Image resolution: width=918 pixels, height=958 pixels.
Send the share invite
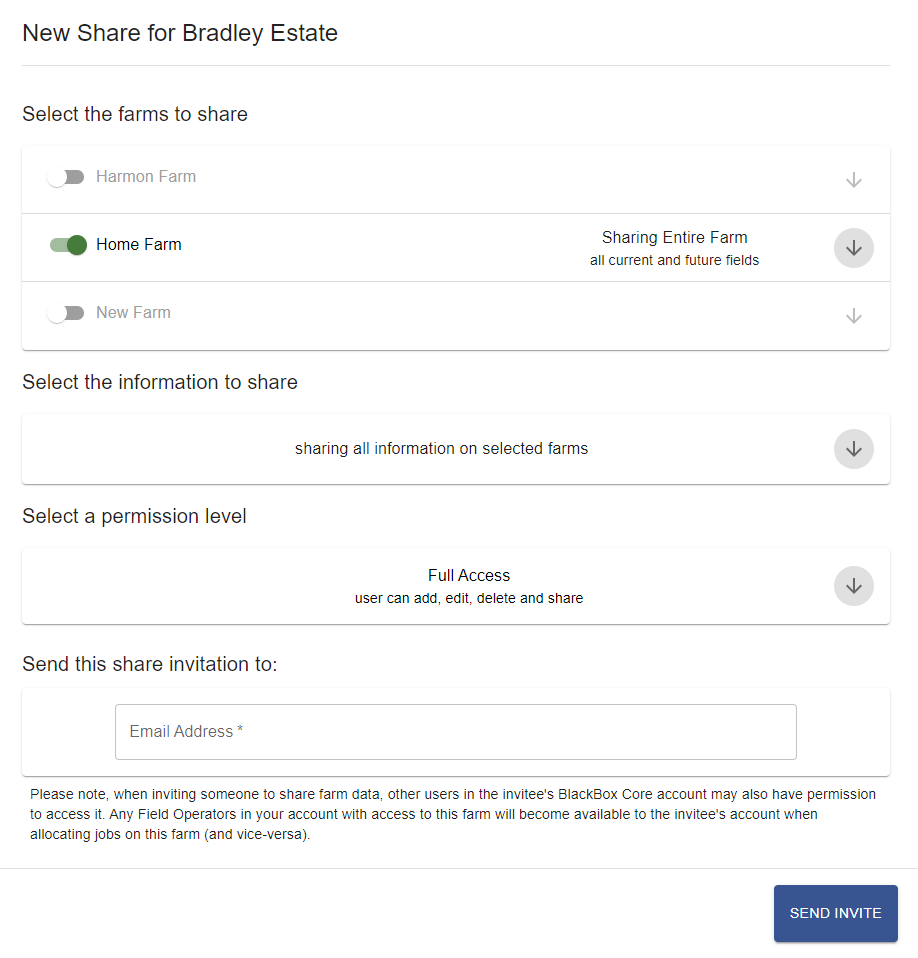point(836,913)
